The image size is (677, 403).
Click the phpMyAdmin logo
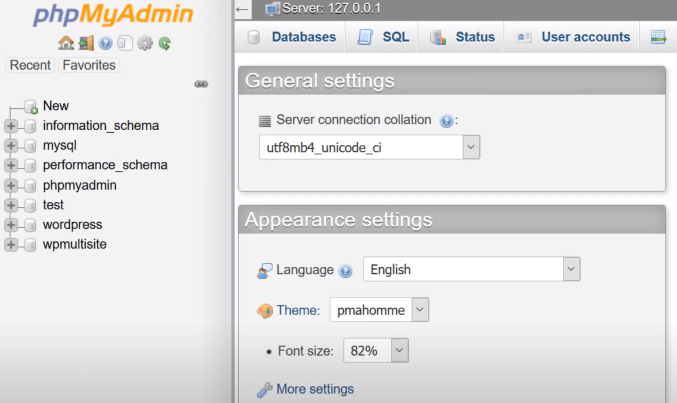pos(114,15)
